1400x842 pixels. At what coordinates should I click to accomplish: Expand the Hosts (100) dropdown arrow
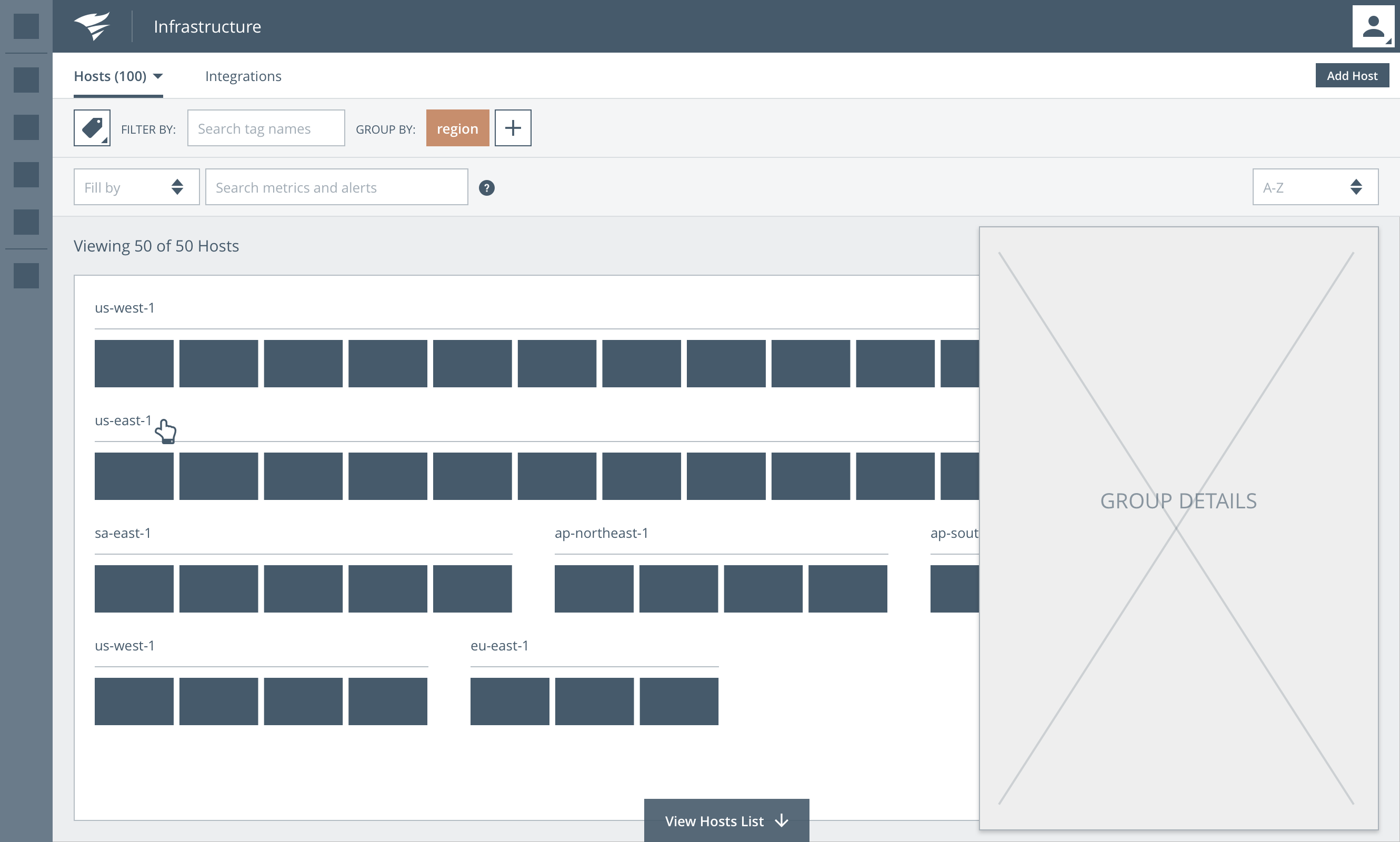pyautogui.click(x=158, y=76)
